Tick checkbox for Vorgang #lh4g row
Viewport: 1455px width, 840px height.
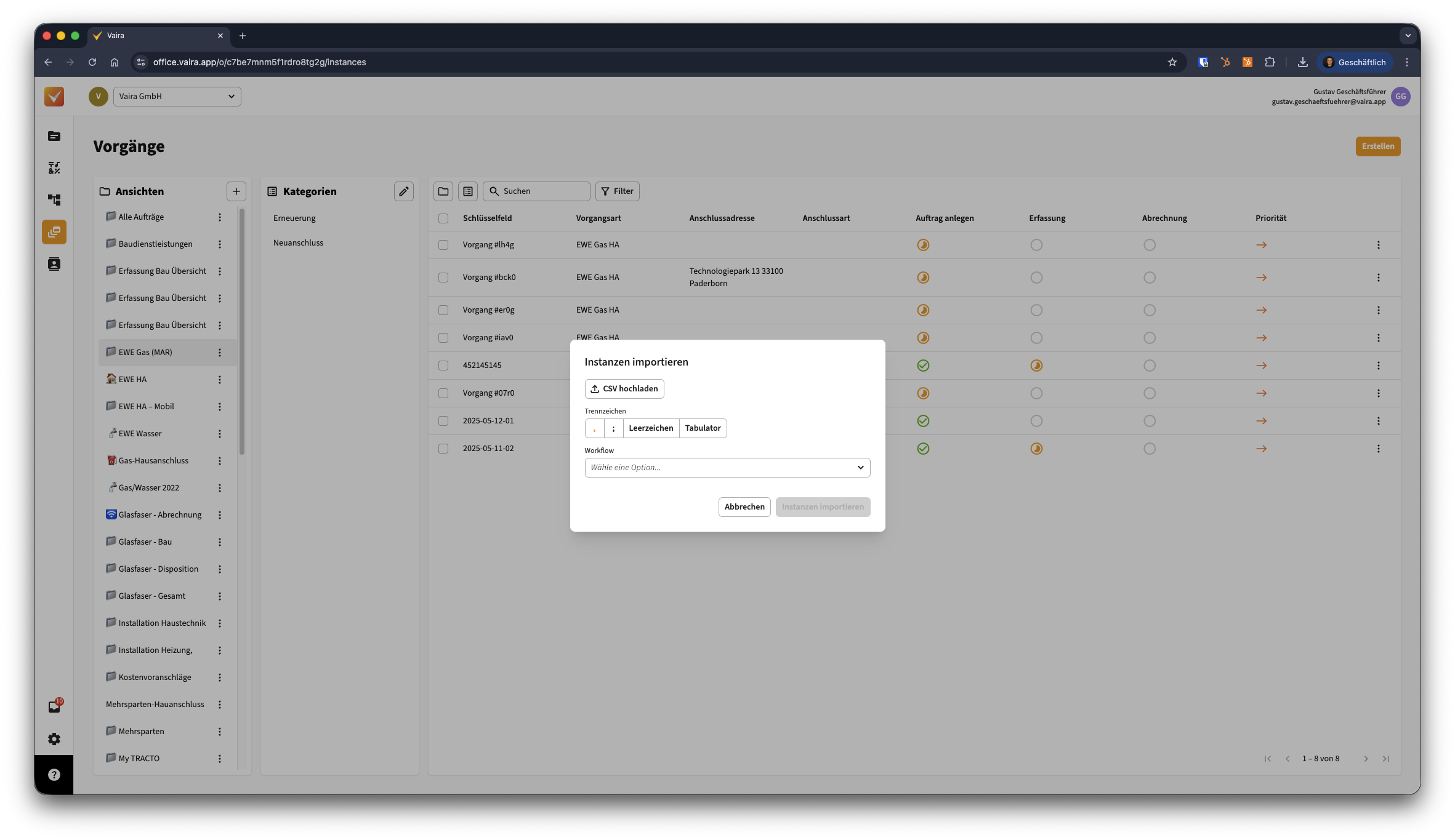(x=443, y=245)
